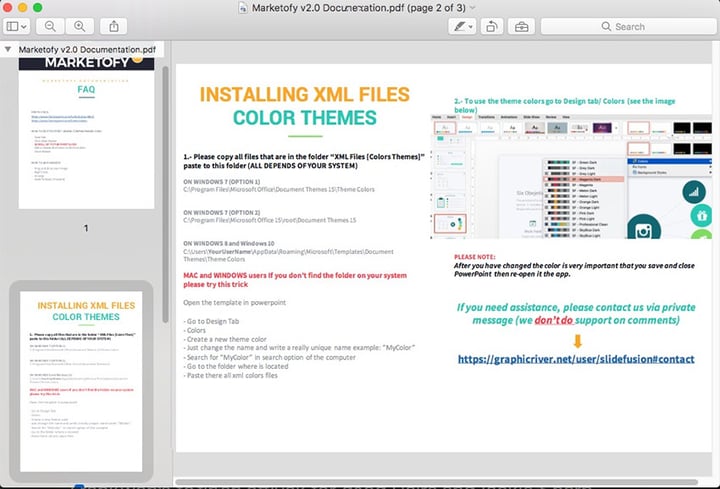Click the 'ON WINDOWS 8 and Windows 10' text

[x=229, y=243]
